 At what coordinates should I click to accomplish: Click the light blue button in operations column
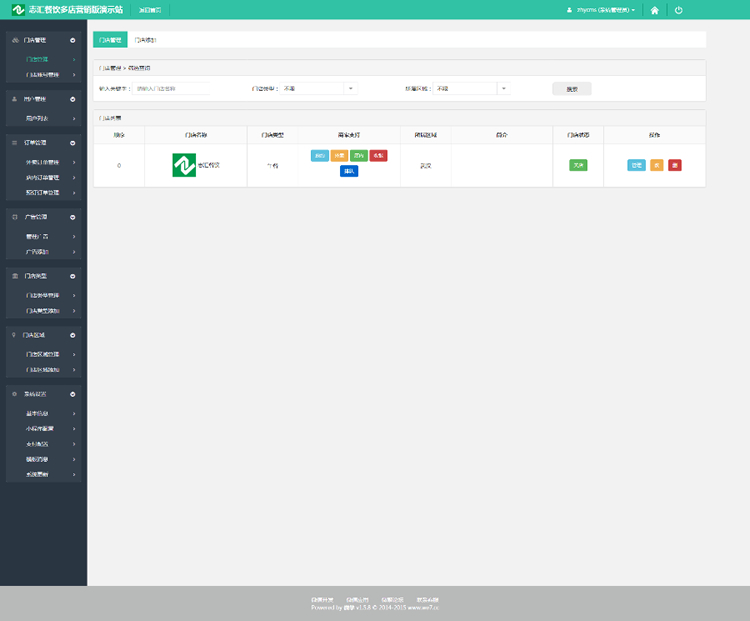pos(636,165)
